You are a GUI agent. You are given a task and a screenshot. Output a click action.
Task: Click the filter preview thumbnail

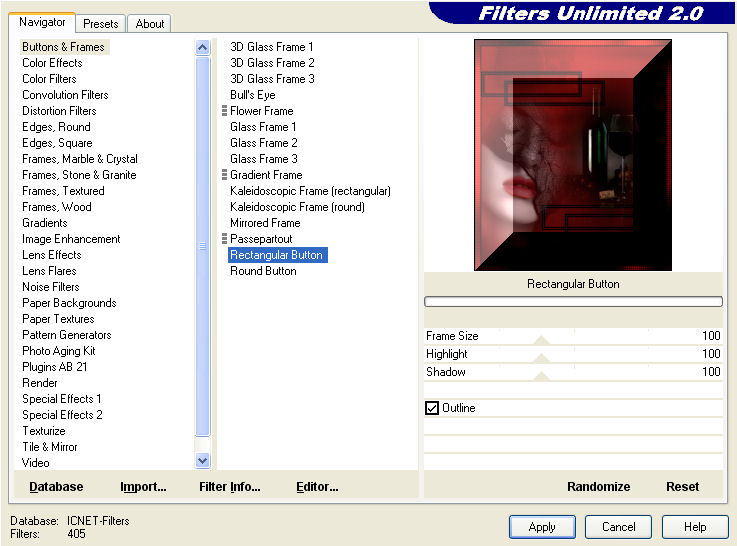click(x=572, y=155)
